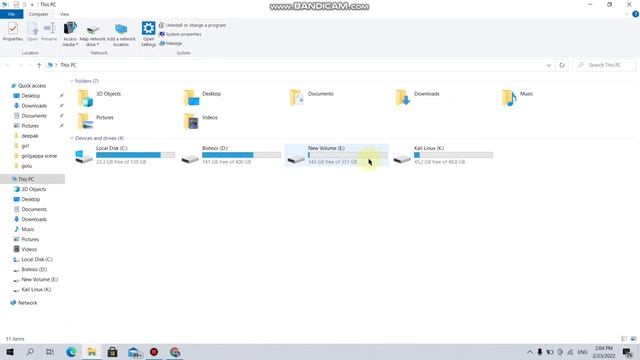Viewport: 640px width, 360px height.
Task: Select the Desktop folder in main pane
Action: point(203,98)
